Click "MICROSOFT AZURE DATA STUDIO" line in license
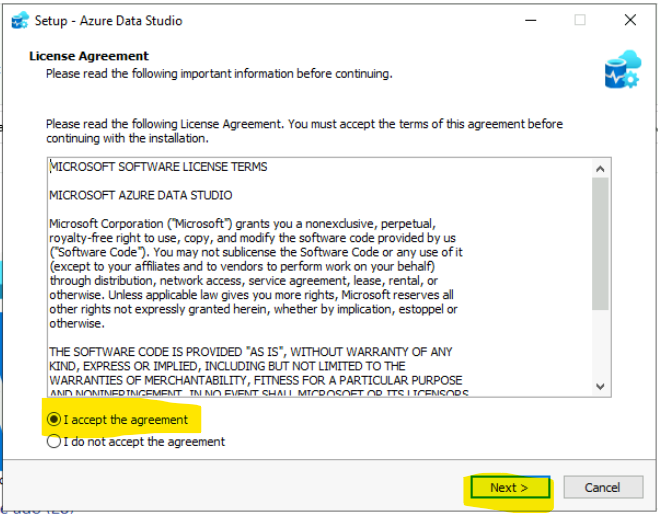The image size is (658, 514). coord(141,196)
